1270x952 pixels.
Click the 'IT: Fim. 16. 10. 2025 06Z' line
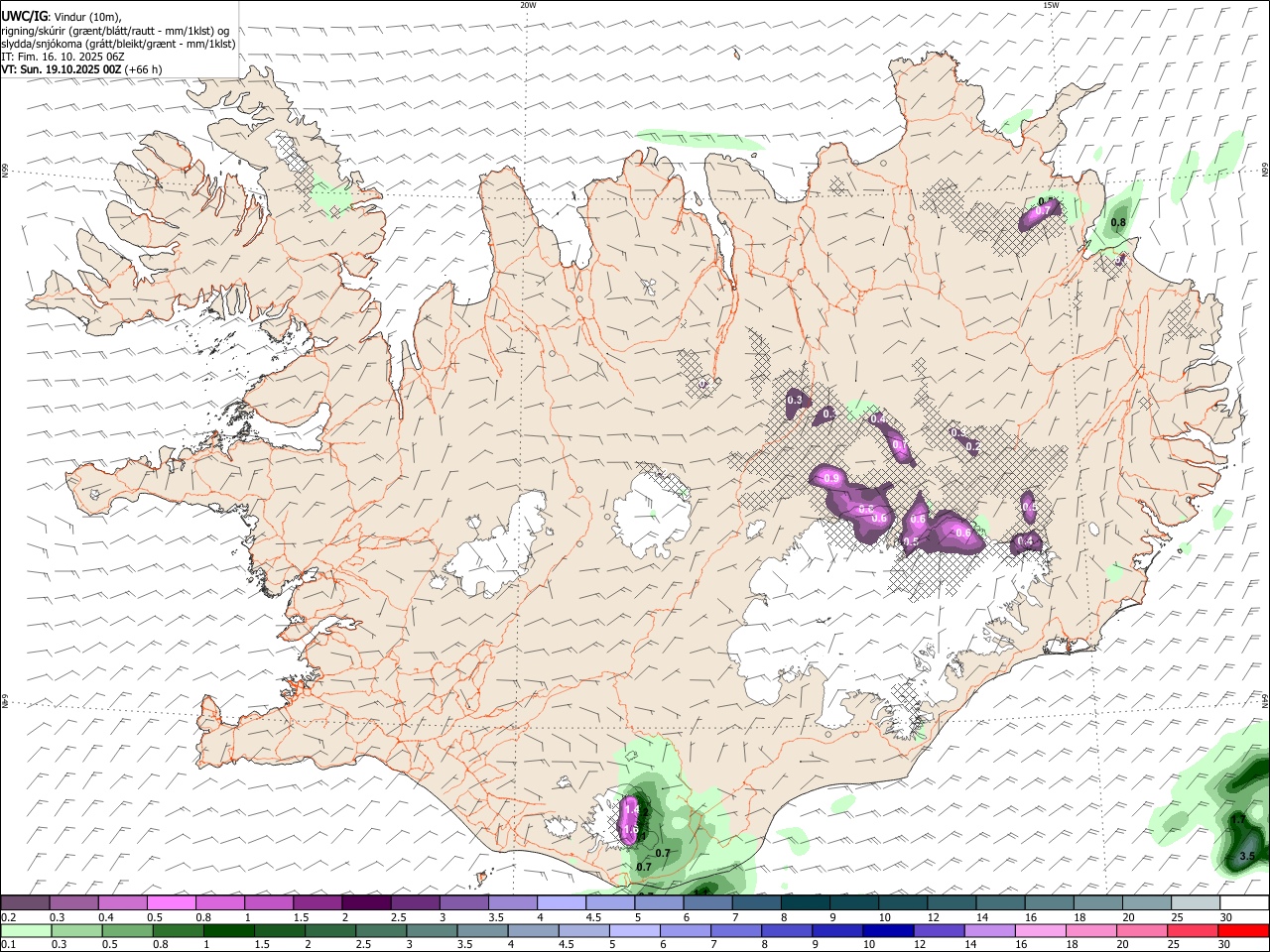coord(63,57)
